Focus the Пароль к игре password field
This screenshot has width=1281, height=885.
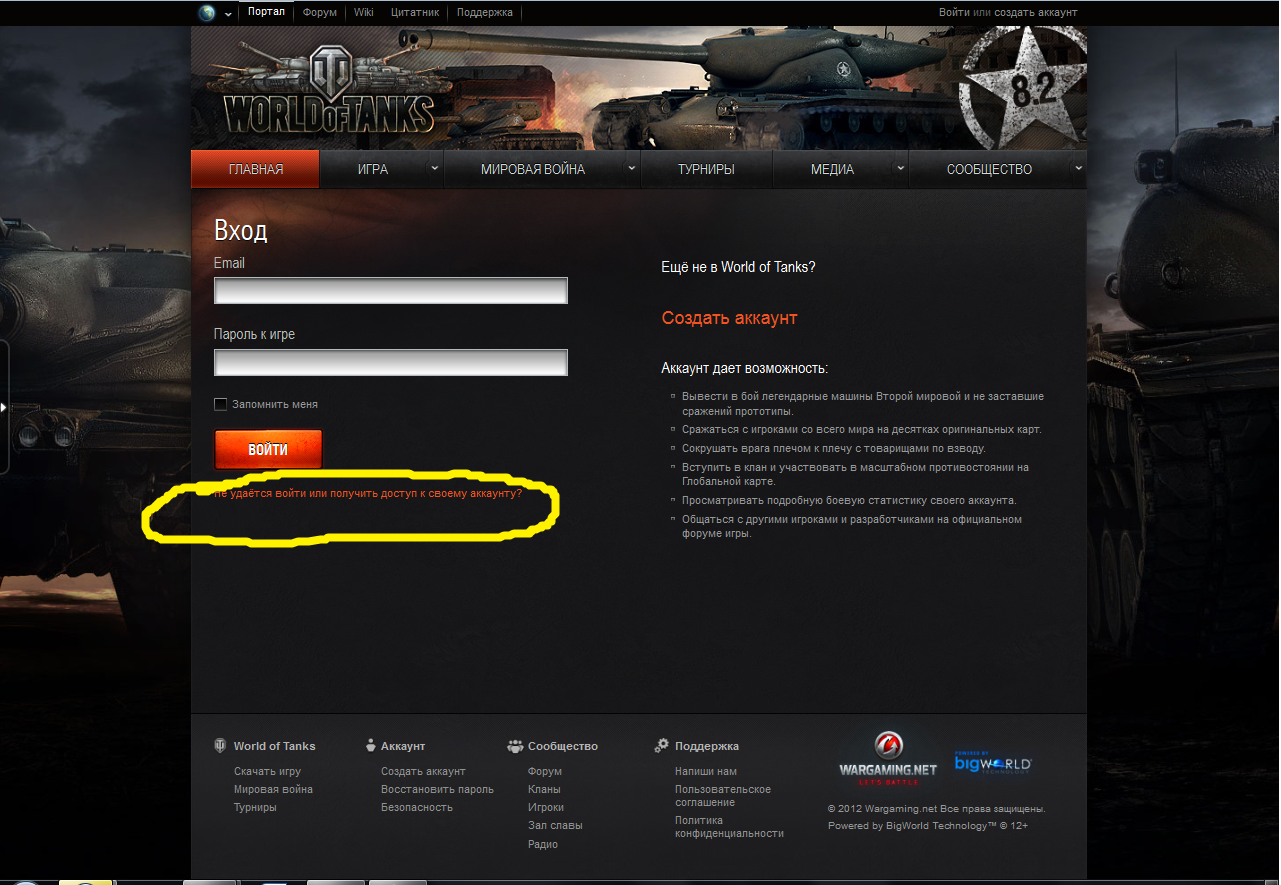[x=391, y=362]
